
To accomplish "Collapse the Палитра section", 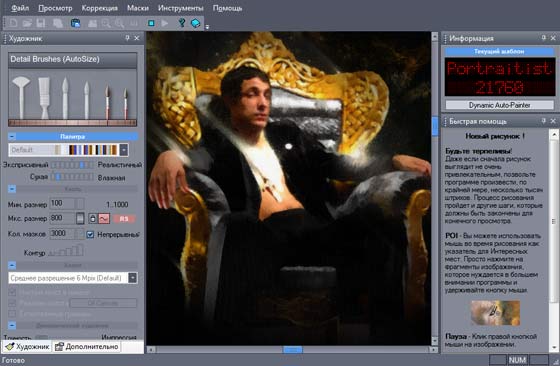I will 12,136.
